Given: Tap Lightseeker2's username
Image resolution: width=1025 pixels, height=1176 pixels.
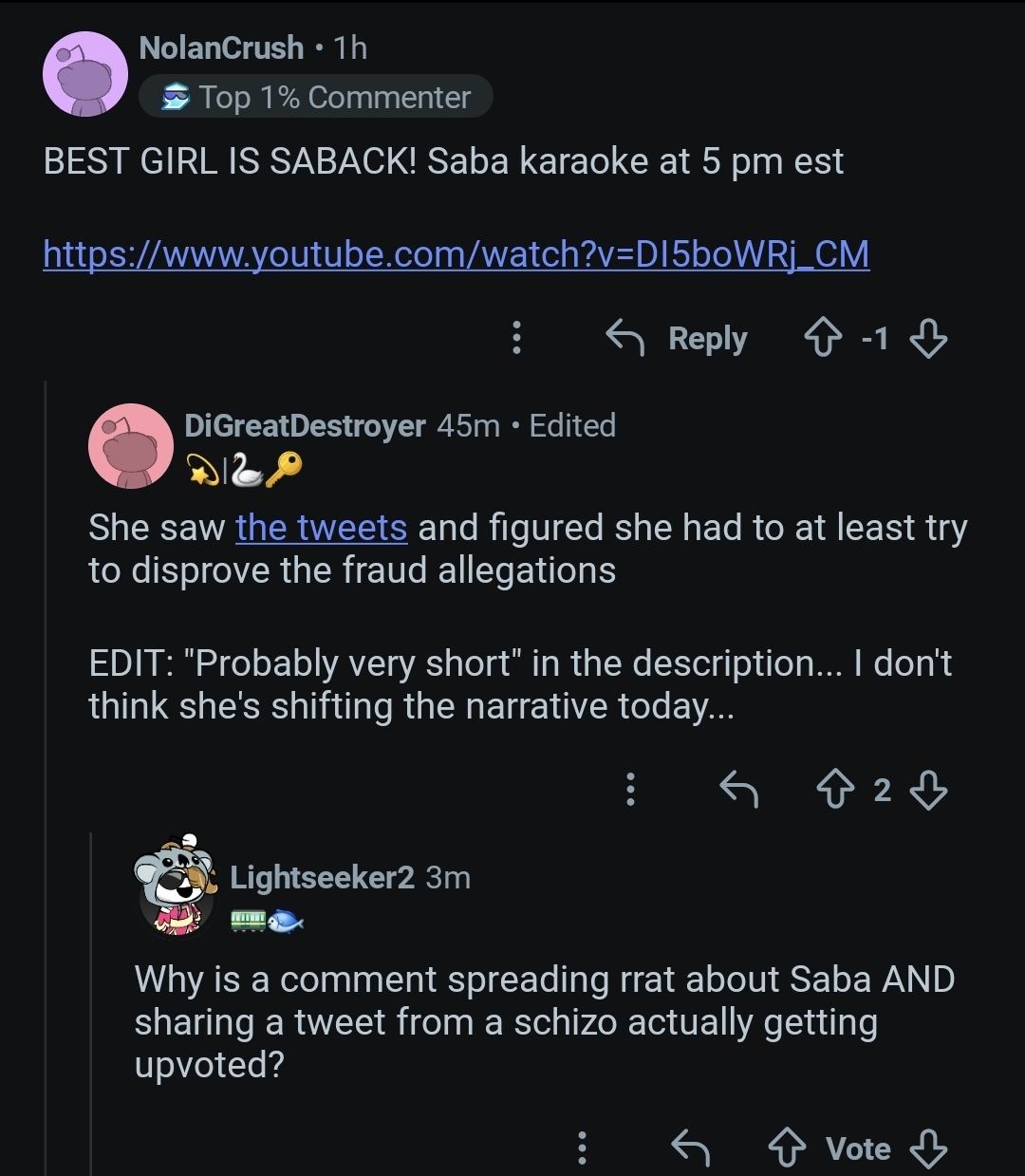Looking at the screenshot, I should click(x=322, y=877).
